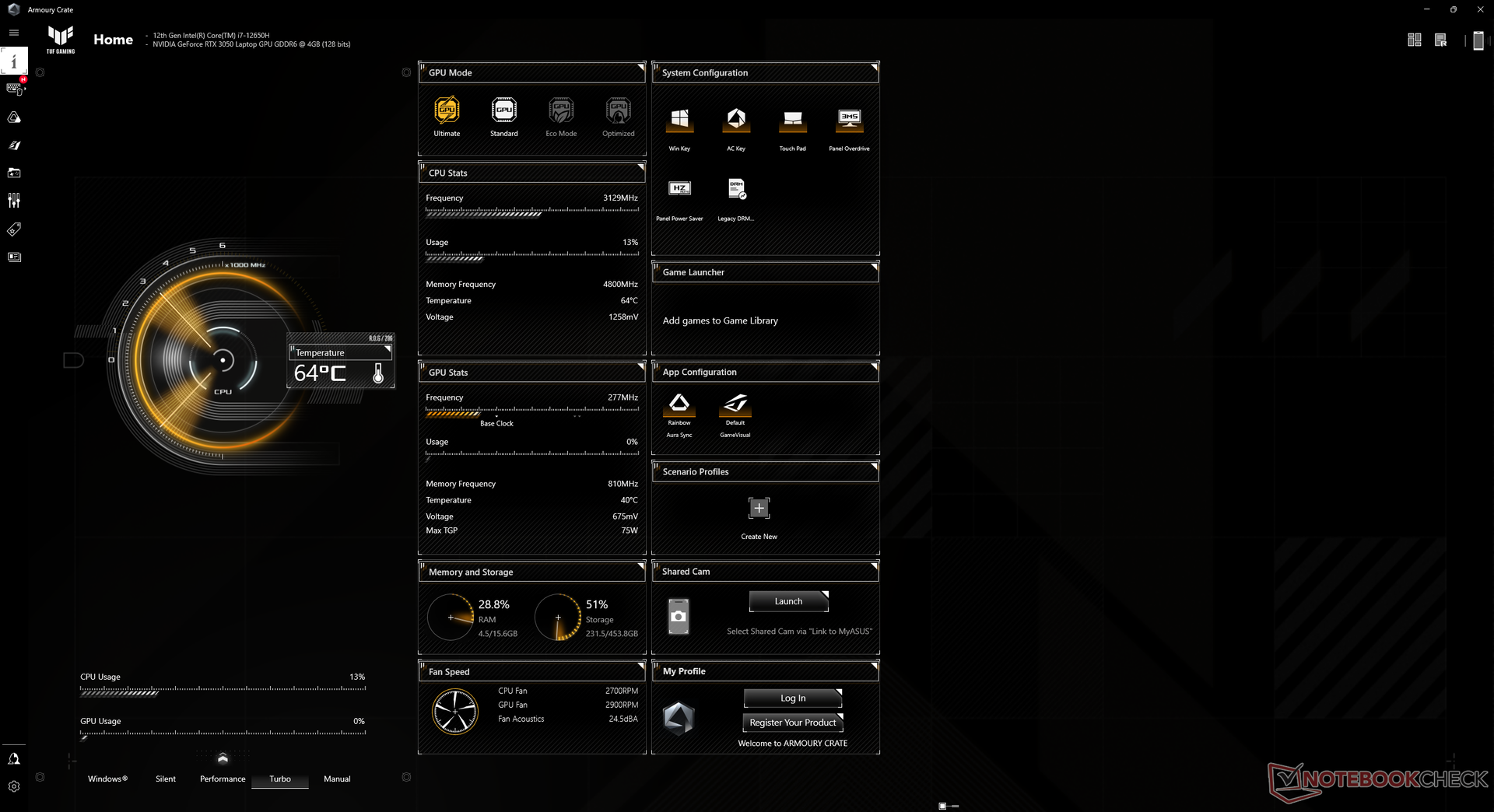
Task: Click the Create New profile plus icon
Action: coord(759,508)
